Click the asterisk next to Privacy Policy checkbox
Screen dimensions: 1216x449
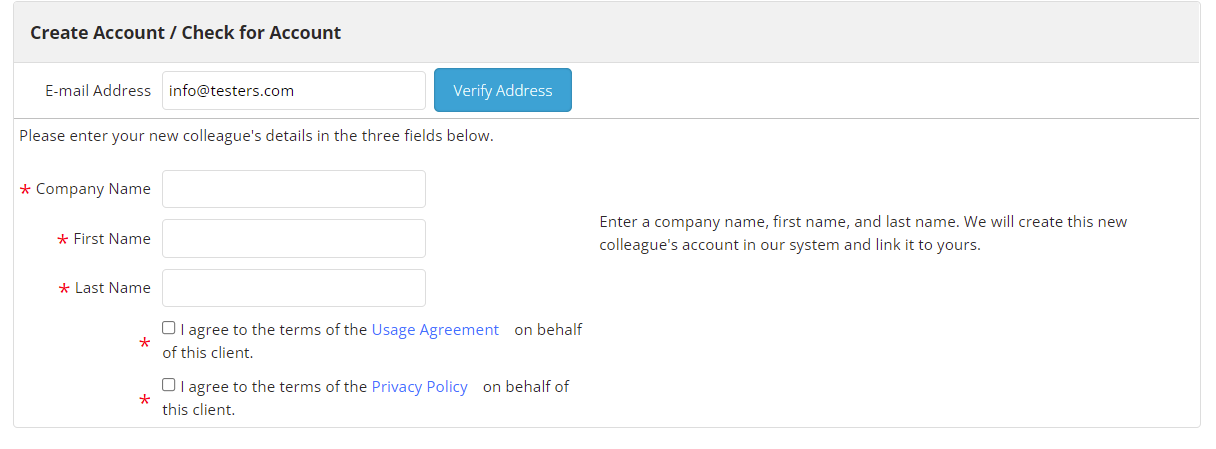145,401
